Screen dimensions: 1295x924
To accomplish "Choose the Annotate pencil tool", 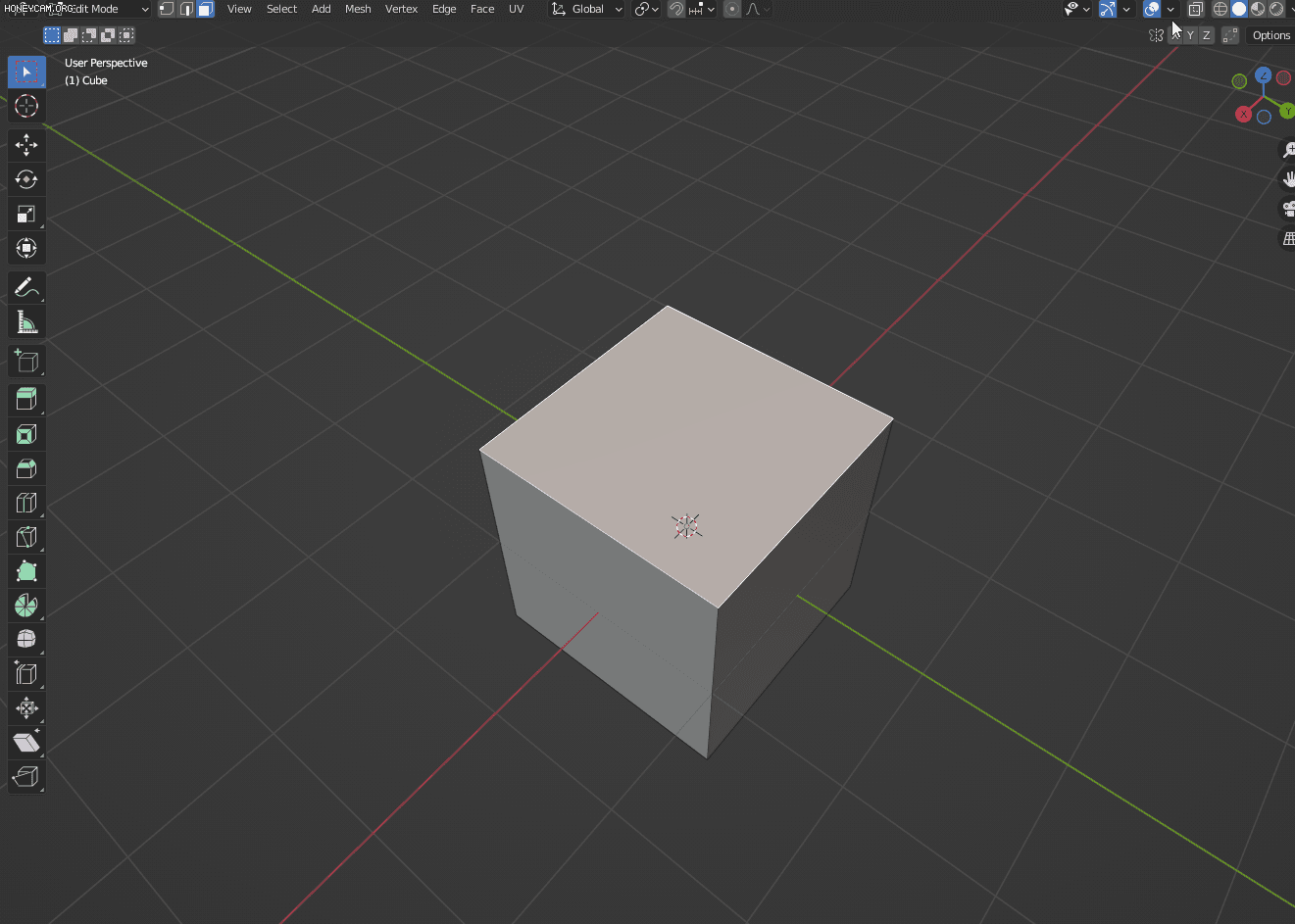I will [26, 287].
